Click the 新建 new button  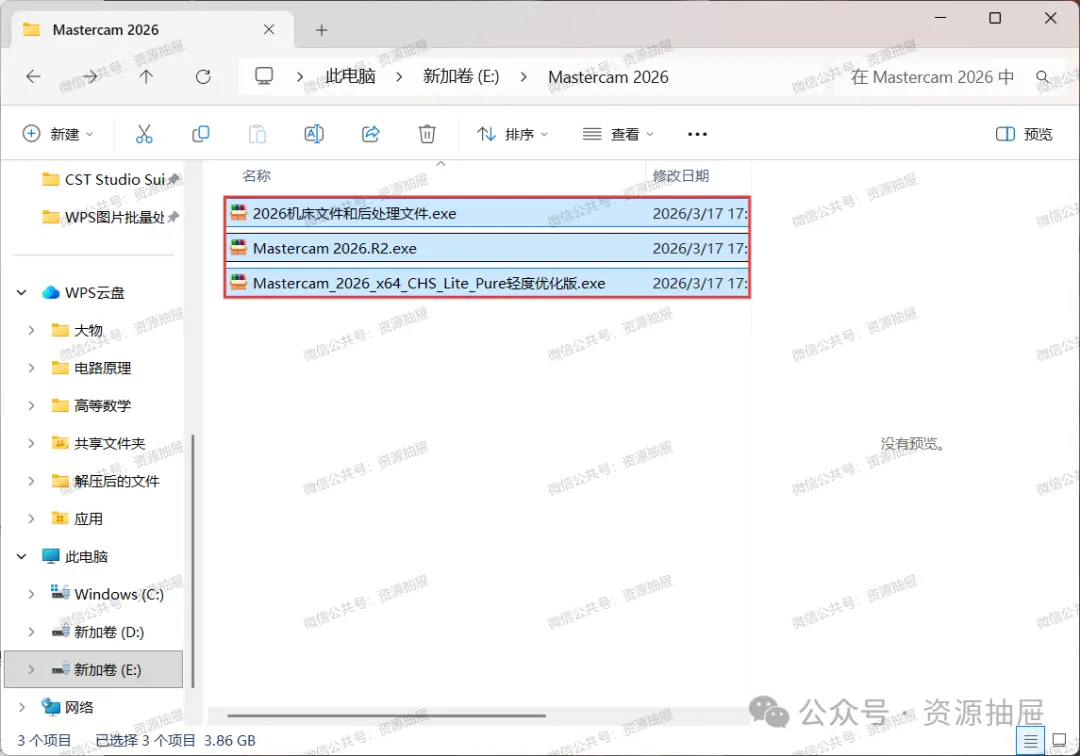tap(58, 134)
